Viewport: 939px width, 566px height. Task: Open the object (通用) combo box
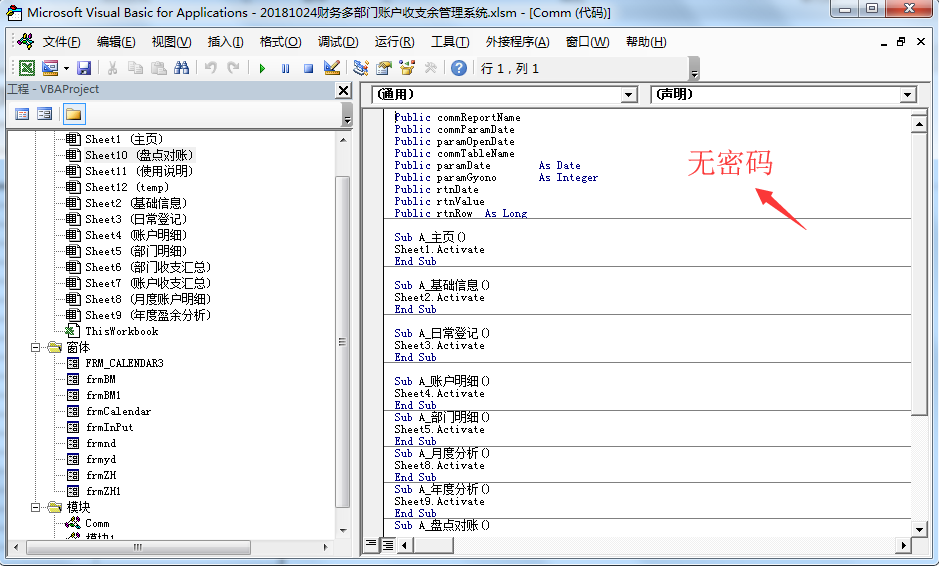pyautogui.click(x=505, y=95)
